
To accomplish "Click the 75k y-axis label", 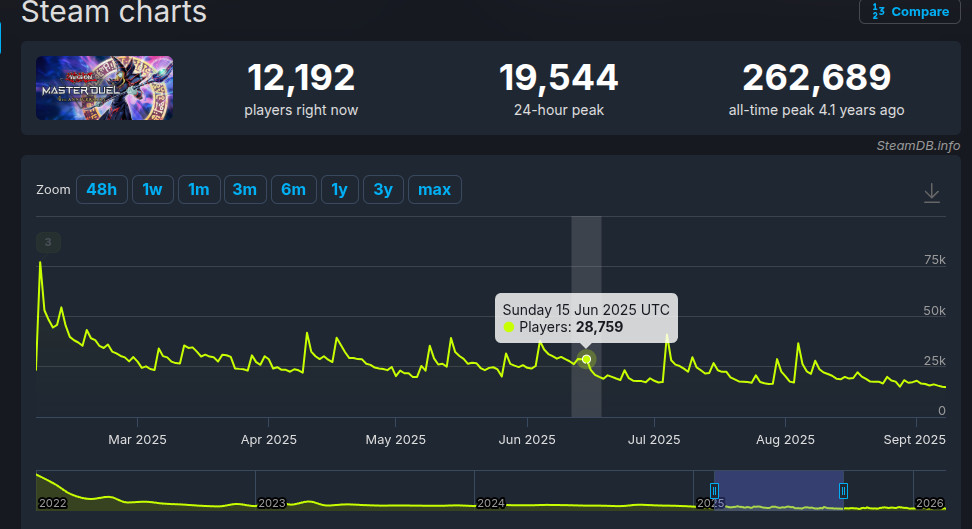I will click(x=935, y=260).
